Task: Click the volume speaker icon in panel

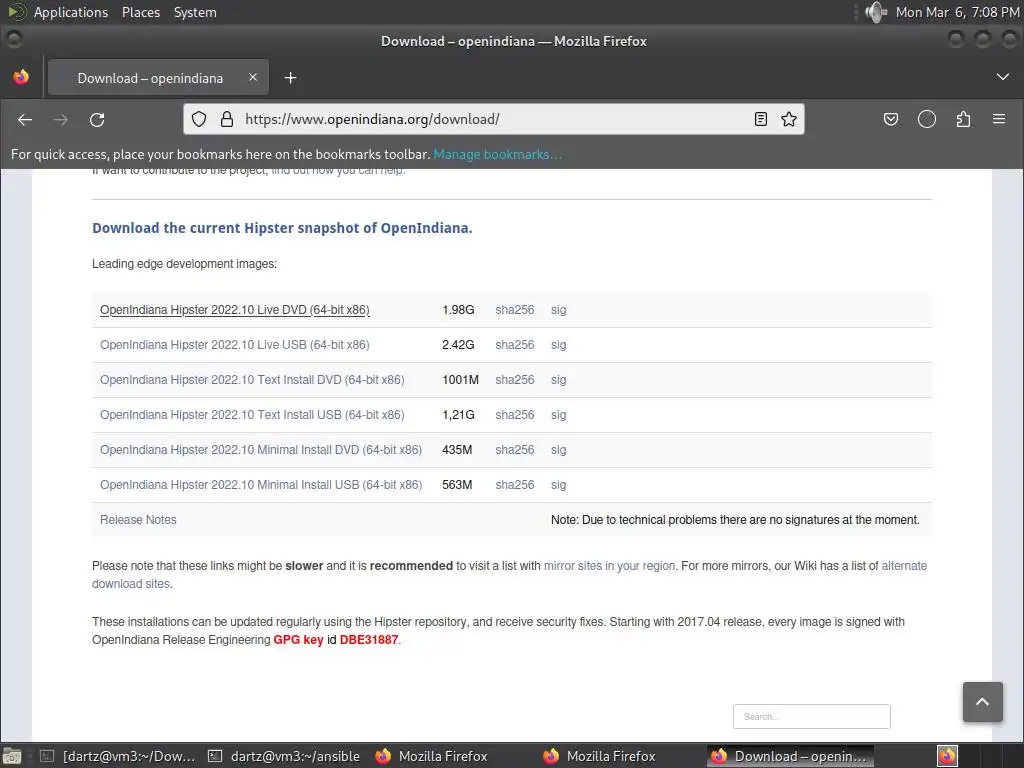Action: (875, 12)
